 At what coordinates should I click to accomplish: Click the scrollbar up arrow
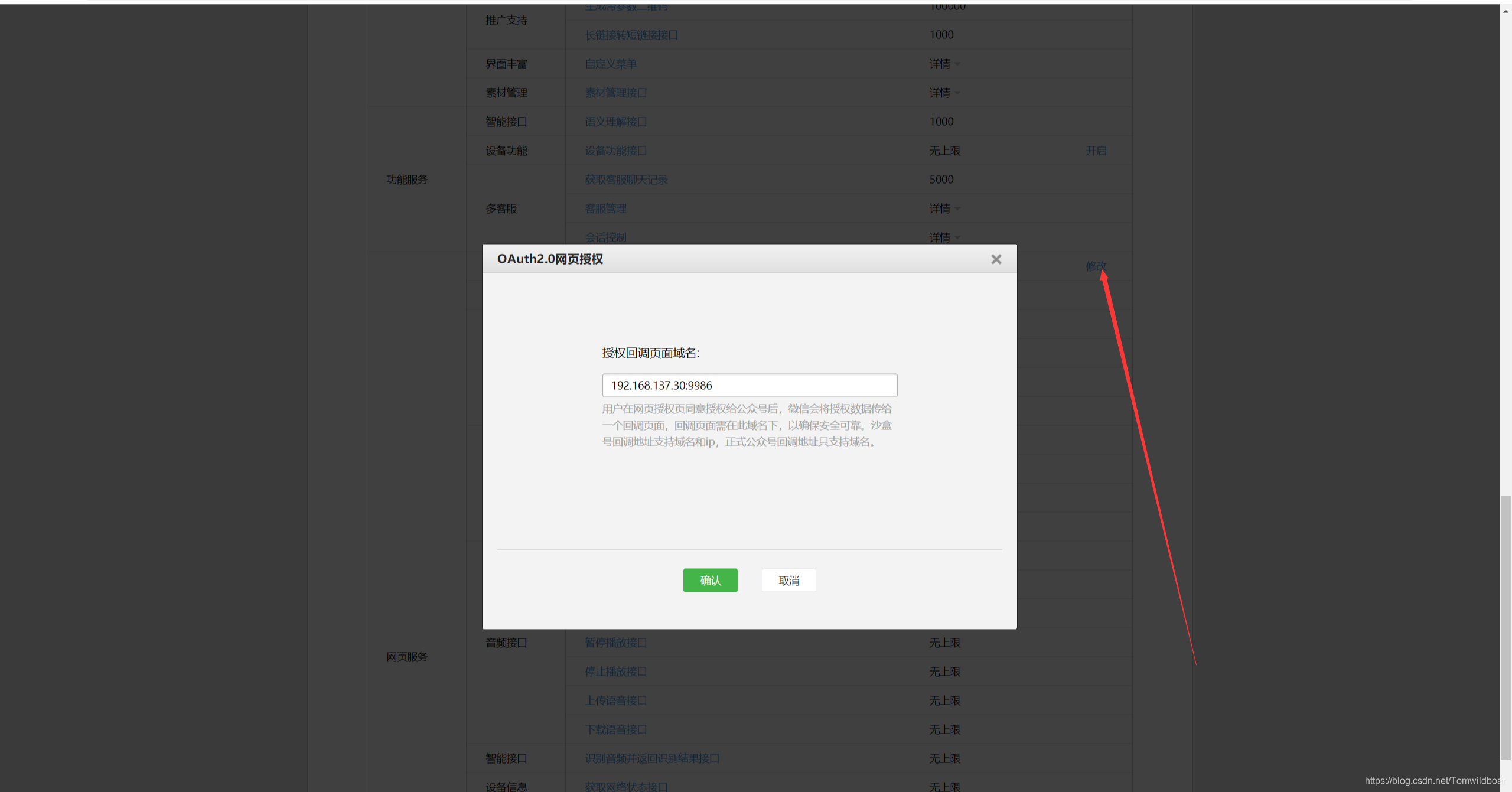click(1506, 11)
